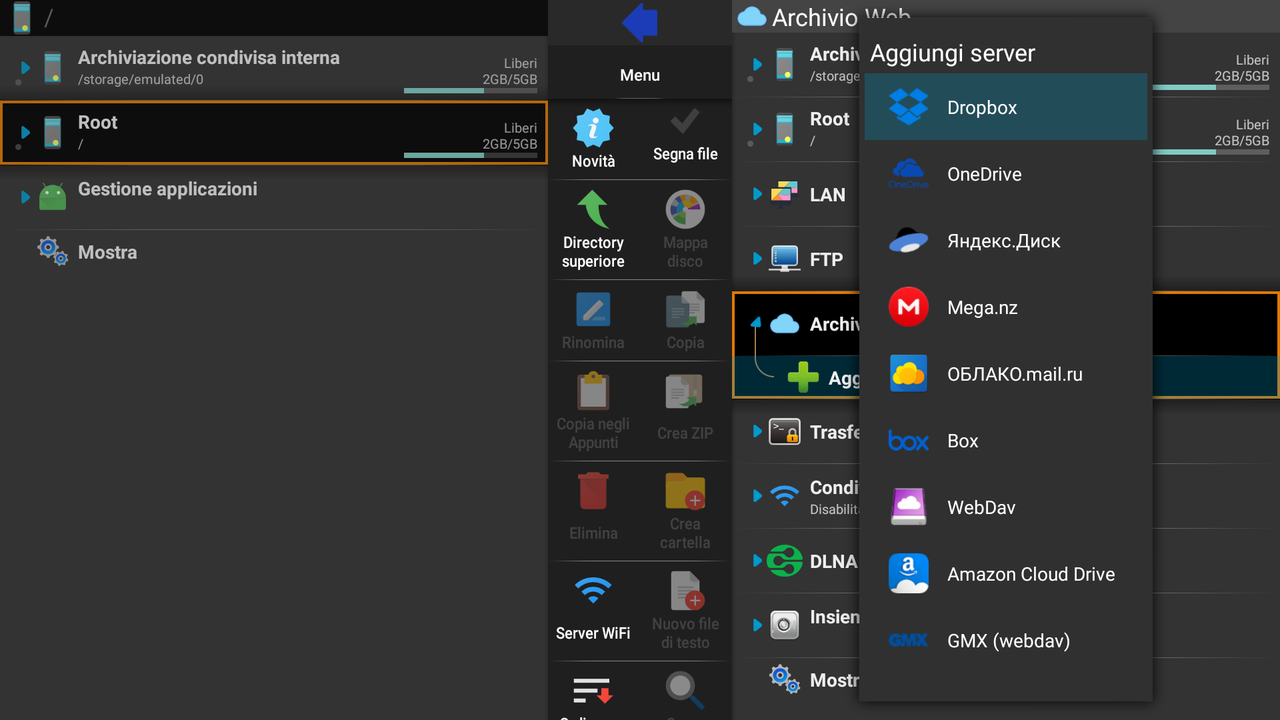The height and width of the screenshot is (720, 1280).
Task: Select GMX (webdav) server
Action: (1005, 641)
